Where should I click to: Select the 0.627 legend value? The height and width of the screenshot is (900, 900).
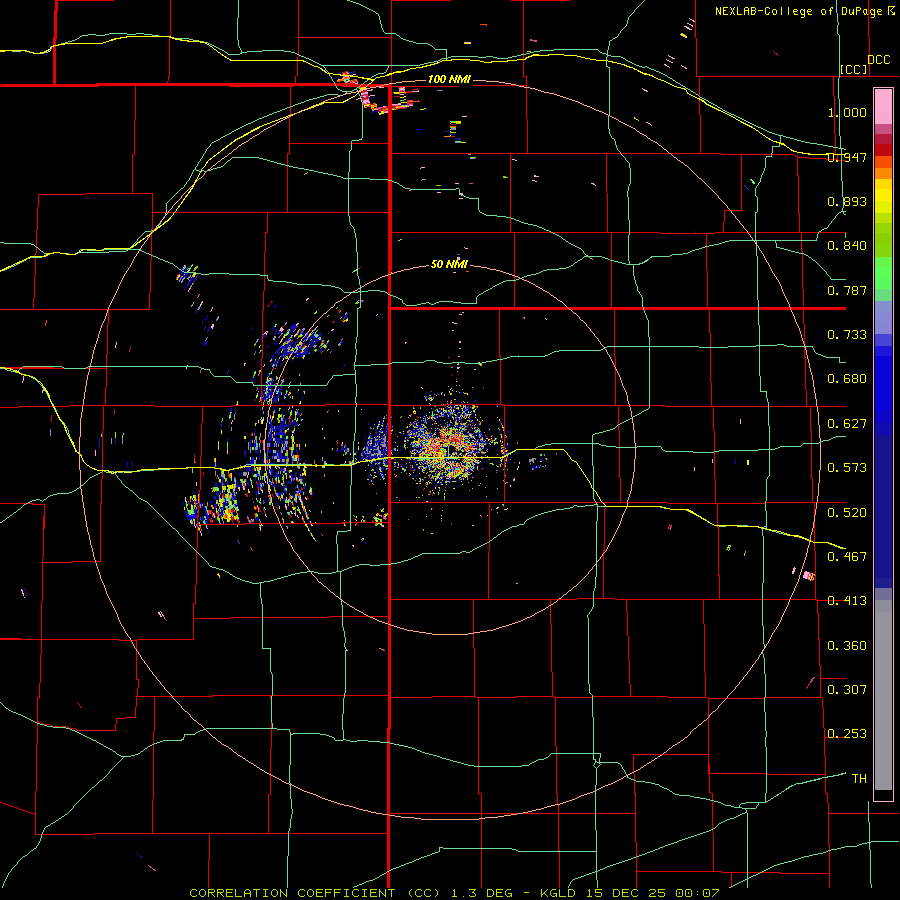point(847,424)
